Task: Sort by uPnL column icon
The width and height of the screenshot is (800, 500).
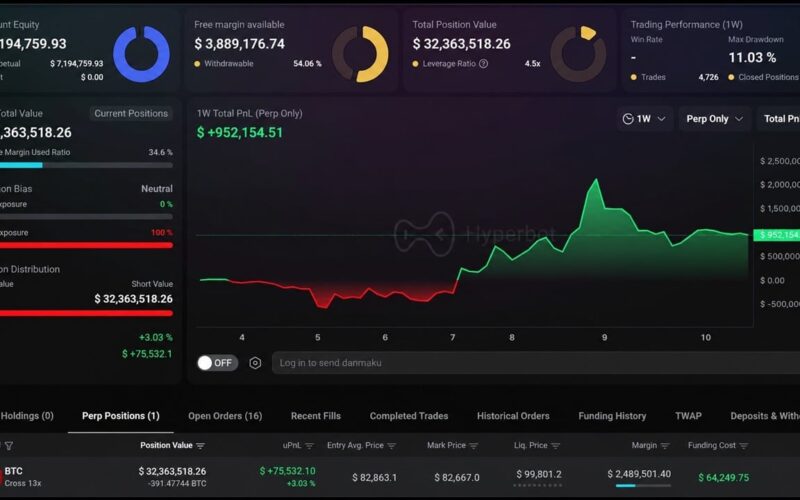Action: tap(309, 446)
